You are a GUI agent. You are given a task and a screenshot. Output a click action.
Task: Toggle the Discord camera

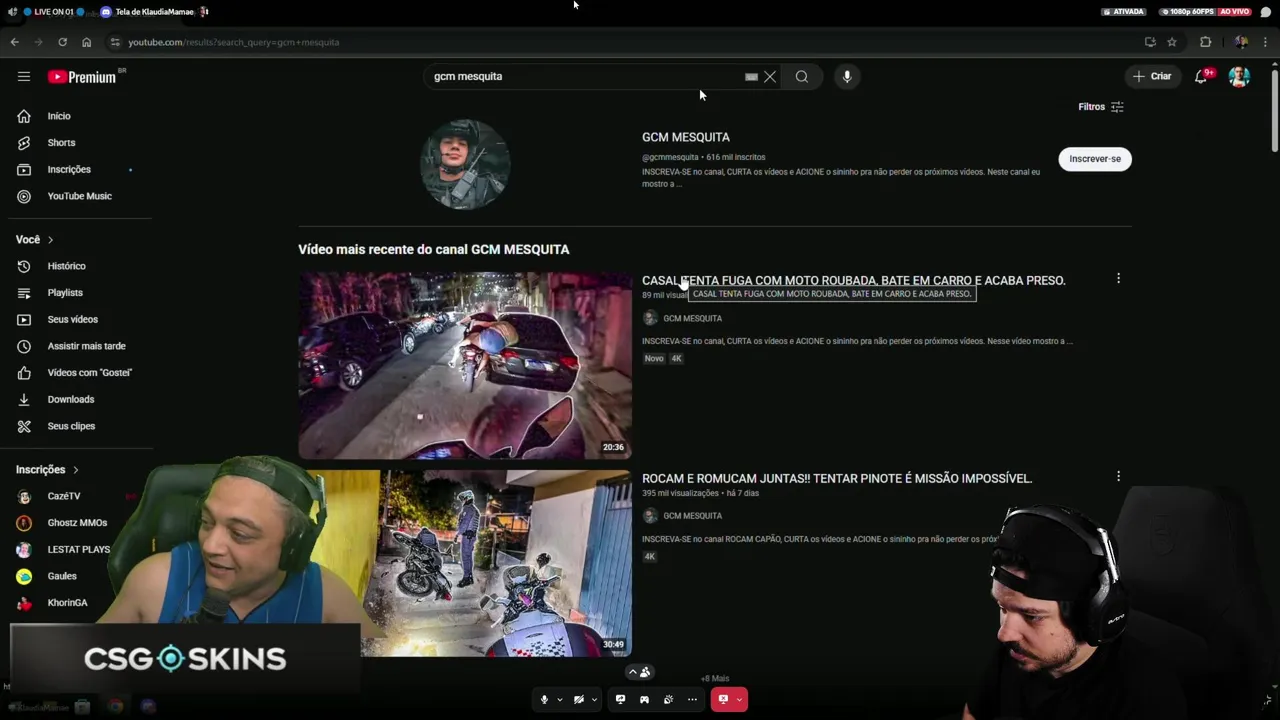pyautogui.click(x=578, y=699)
